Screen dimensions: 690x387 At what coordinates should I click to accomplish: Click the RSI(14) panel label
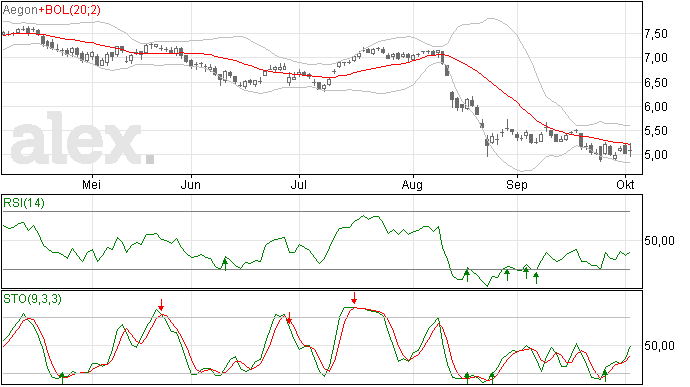click(x=24, y=203)
